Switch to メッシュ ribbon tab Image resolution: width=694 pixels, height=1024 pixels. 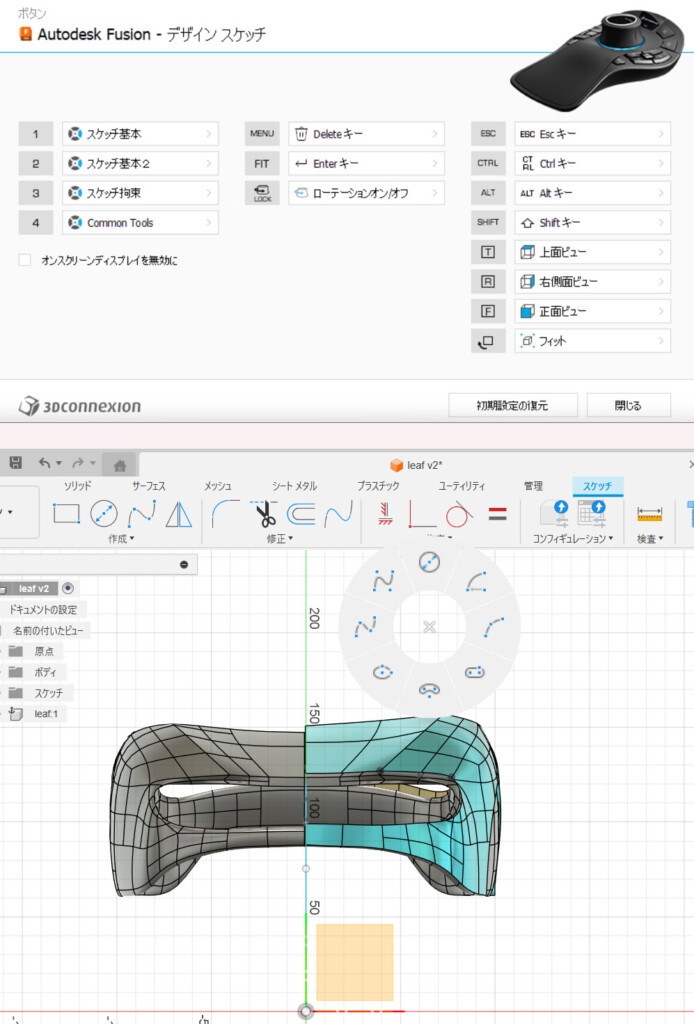point(217,486)
